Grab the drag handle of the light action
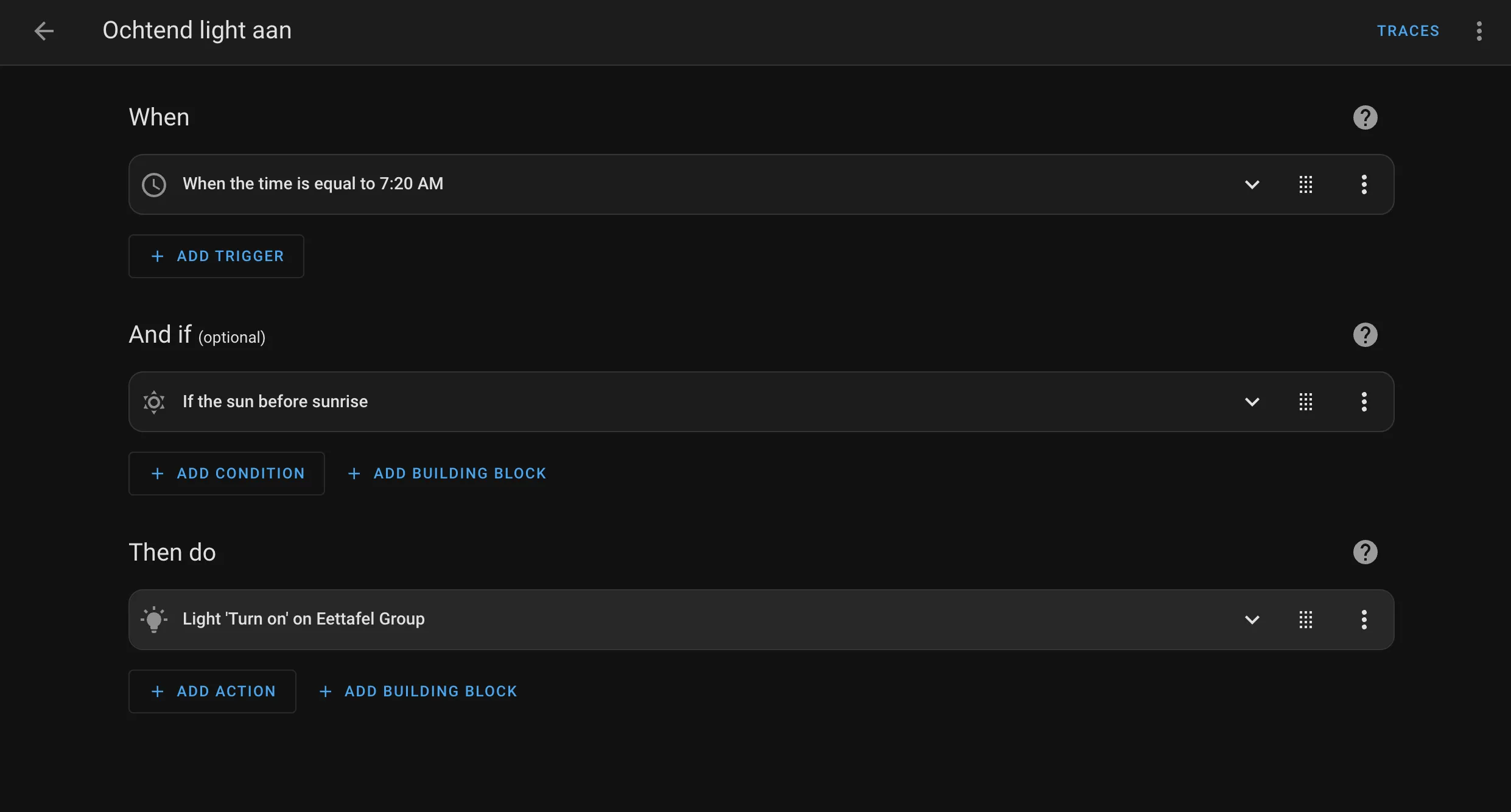Viewport: 1511px width, 812px height. click(x=1305, y=620)
